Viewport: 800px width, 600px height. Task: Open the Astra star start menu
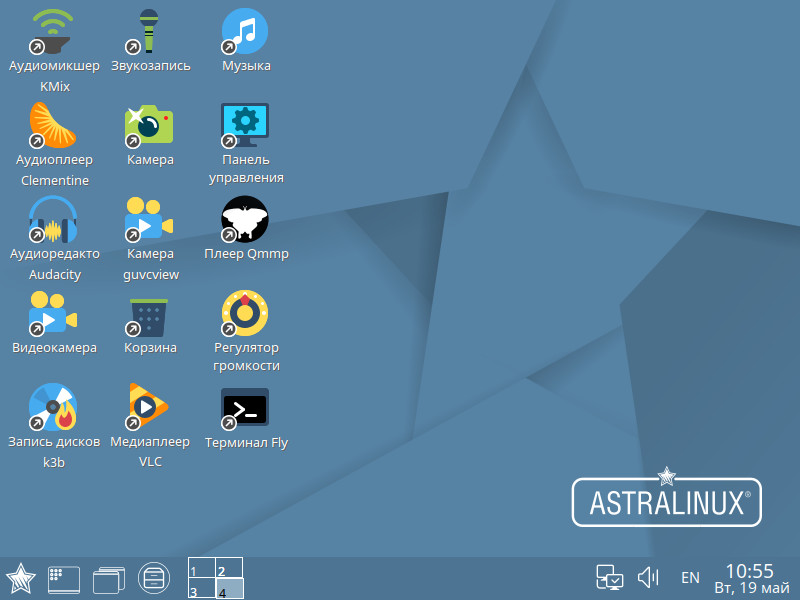pos(20,579)
